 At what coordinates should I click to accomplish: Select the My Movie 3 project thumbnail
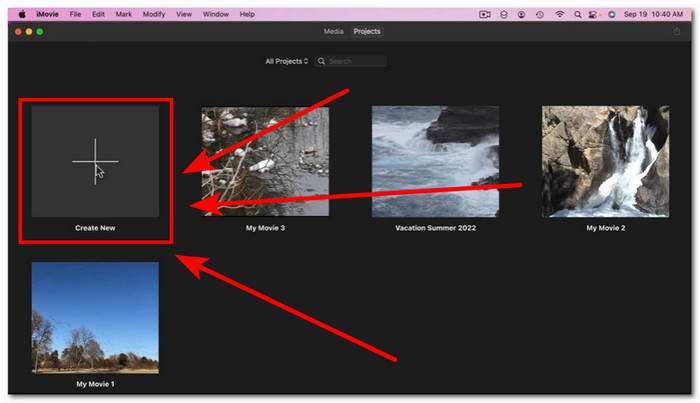265,161
